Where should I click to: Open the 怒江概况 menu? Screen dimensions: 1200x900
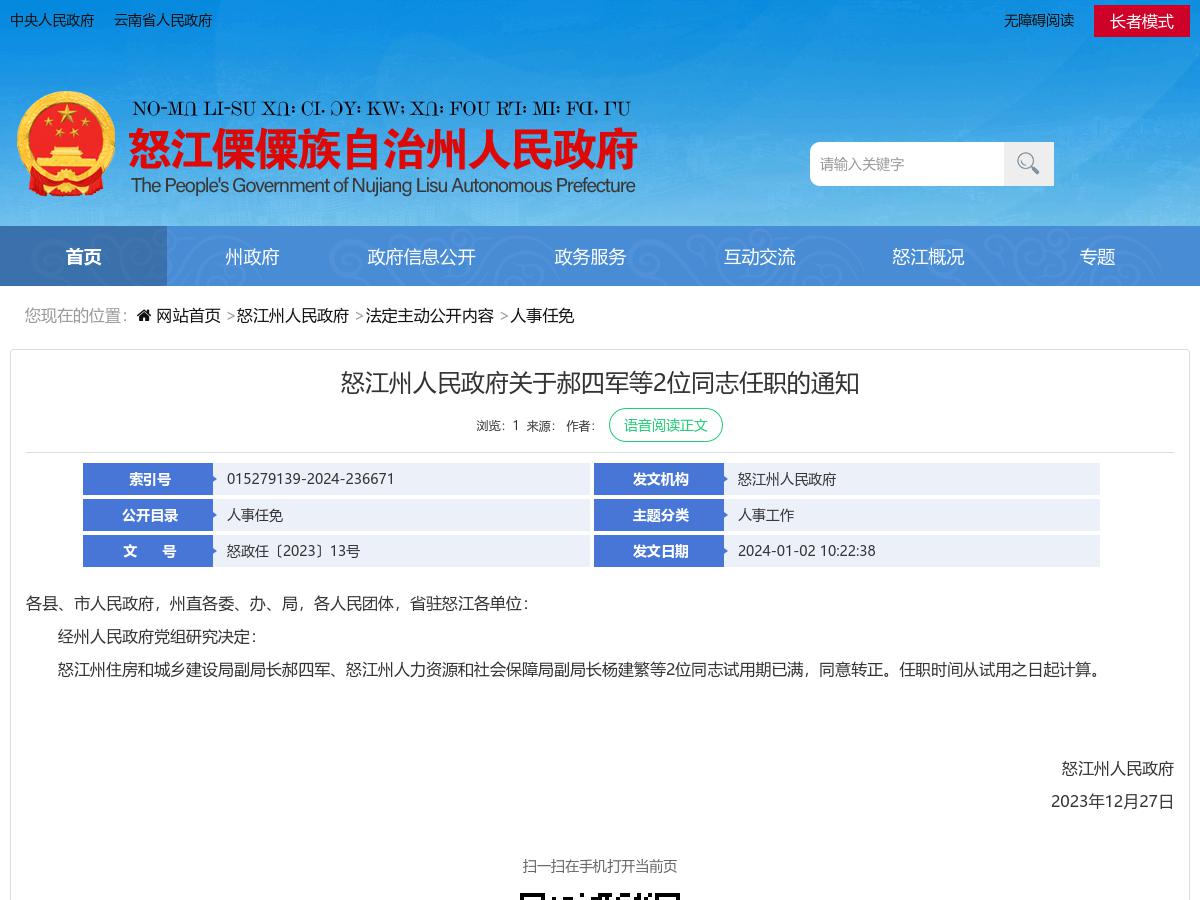[x=928, y=256]
